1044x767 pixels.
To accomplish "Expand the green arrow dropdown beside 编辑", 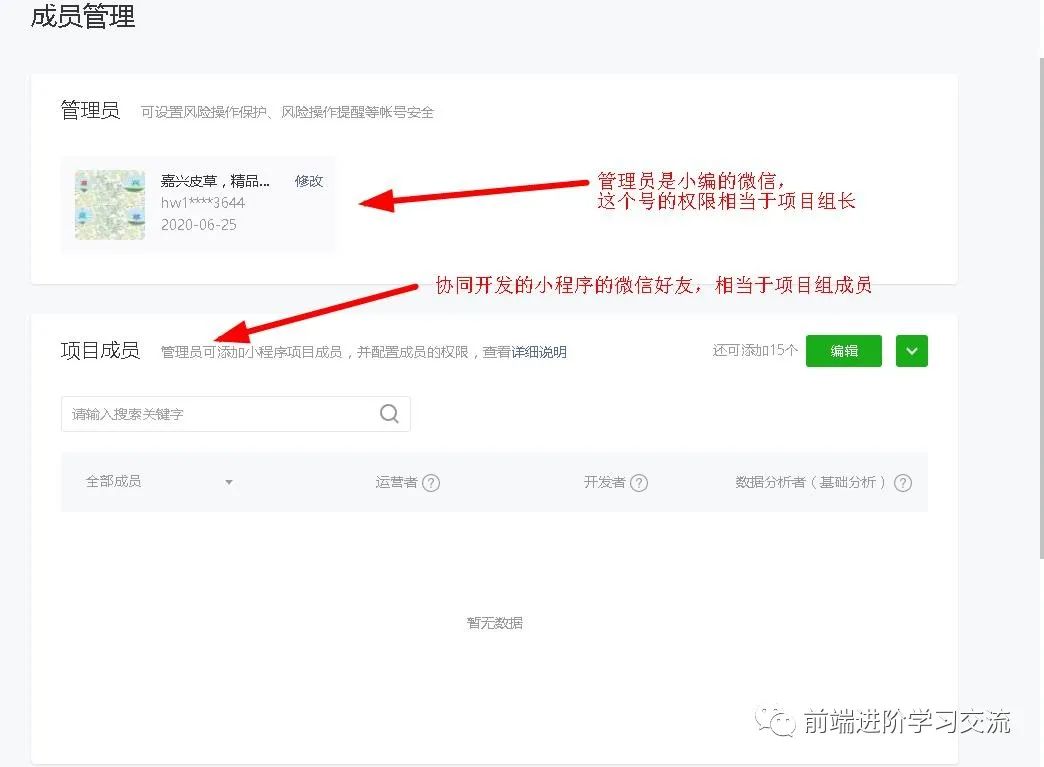I will 911,351.
